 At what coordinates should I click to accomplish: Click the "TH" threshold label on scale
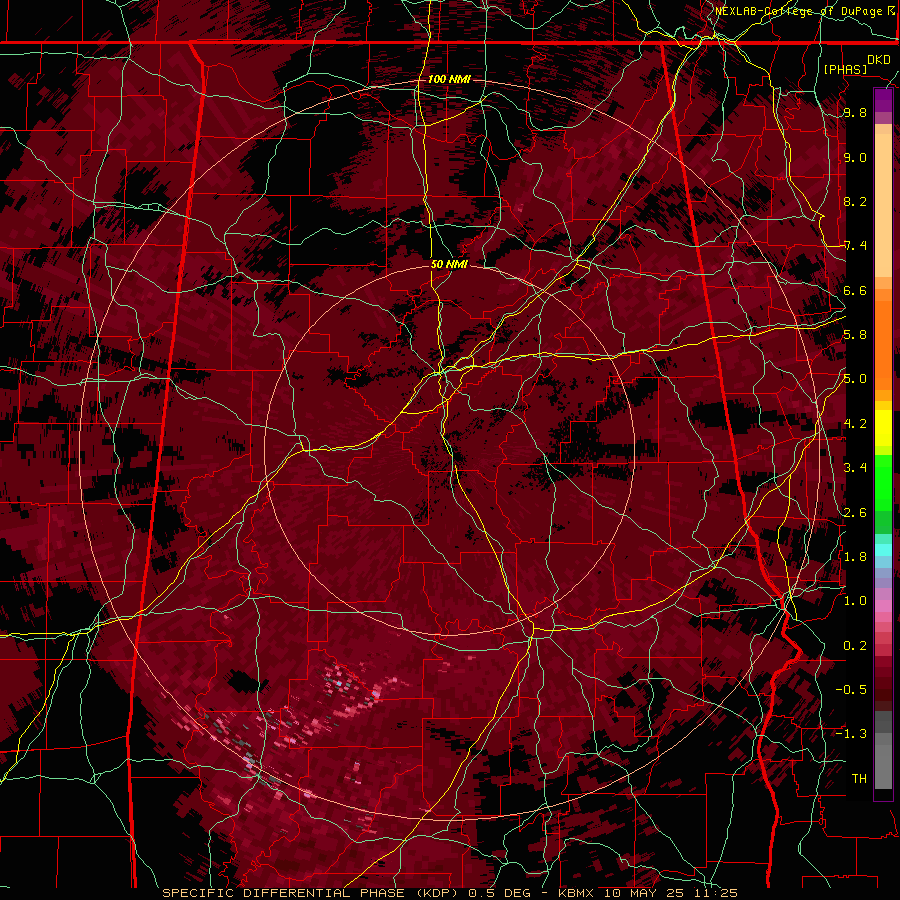tap(859, 779)
